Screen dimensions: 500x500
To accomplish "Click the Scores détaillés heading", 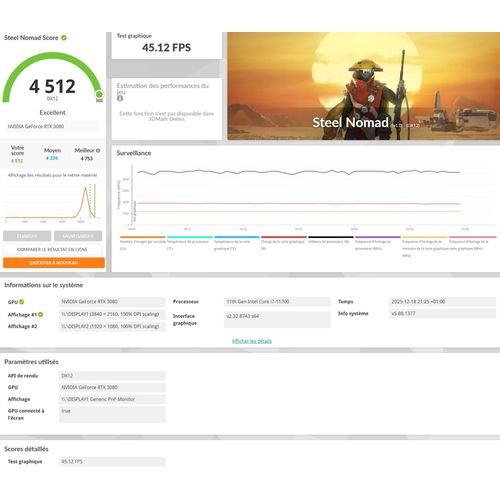I will pyautogui.click(x=26, y=449).
